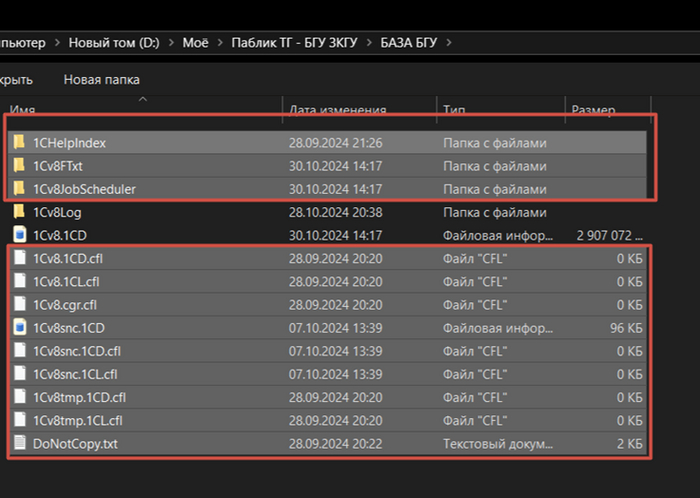This screenshot has width=700, height=498.
Task: Expand chevron after БАЗА БГУ breadcrumb
Action: pyautogui.click(x=449, y=43)
